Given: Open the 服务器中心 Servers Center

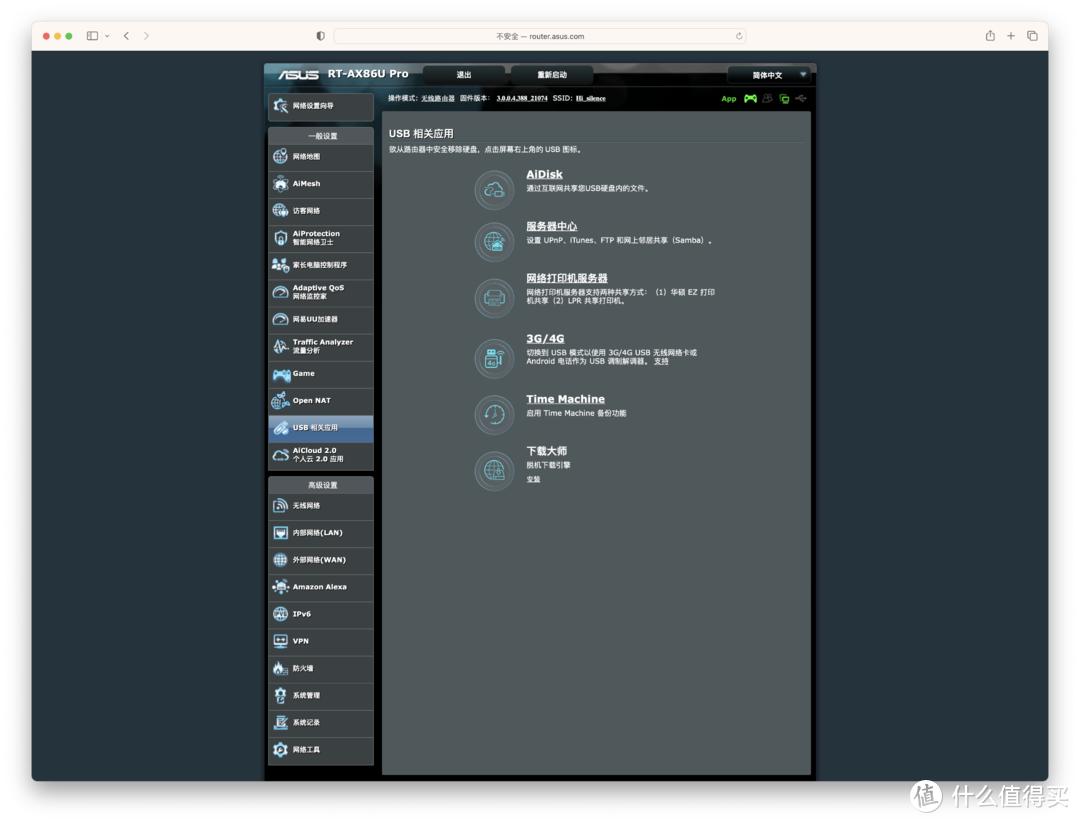Looking at the screenshot, I should click(x=552, y=227).
